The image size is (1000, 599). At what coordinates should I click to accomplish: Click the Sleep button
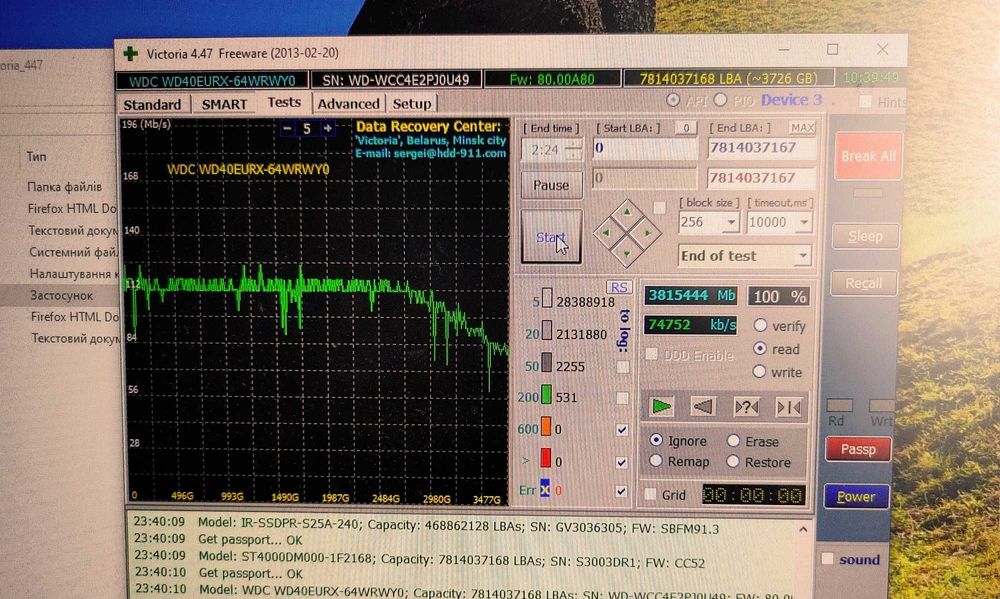865,237
